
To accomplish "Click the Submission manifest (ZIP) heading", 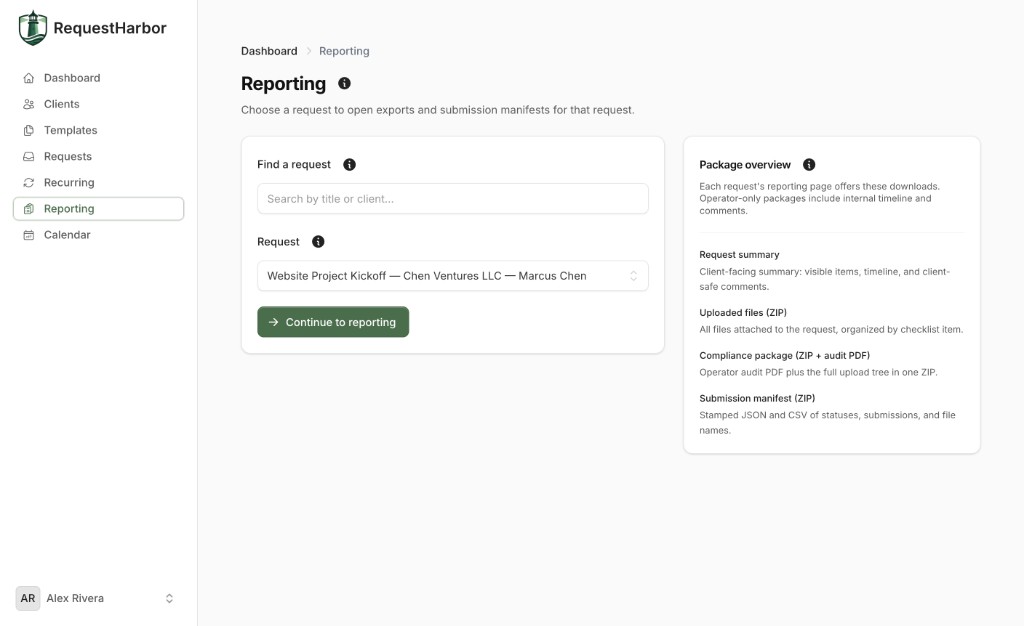I will coord(757,398).
